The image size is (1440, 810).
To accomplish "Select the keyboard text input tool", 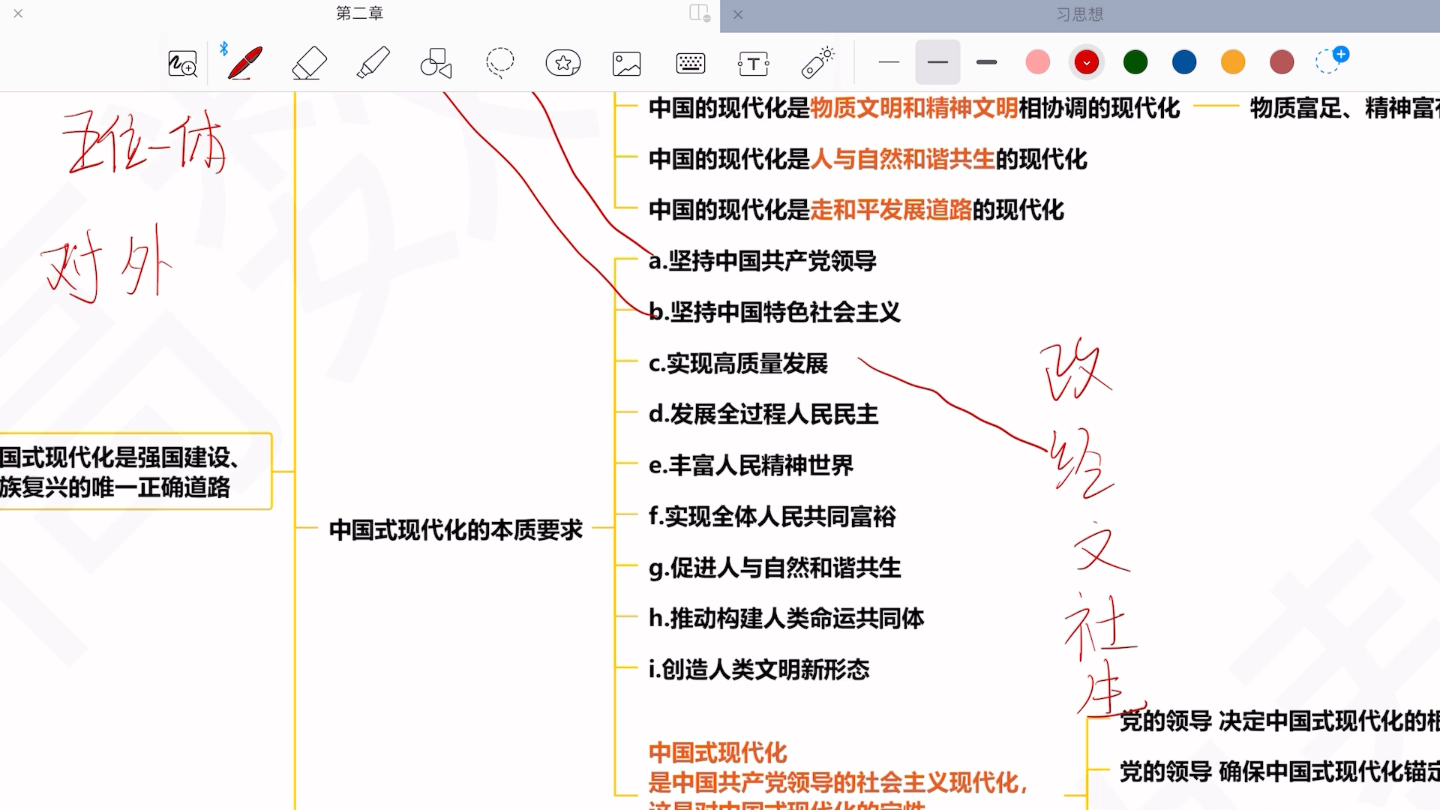I will pos(690,63).
